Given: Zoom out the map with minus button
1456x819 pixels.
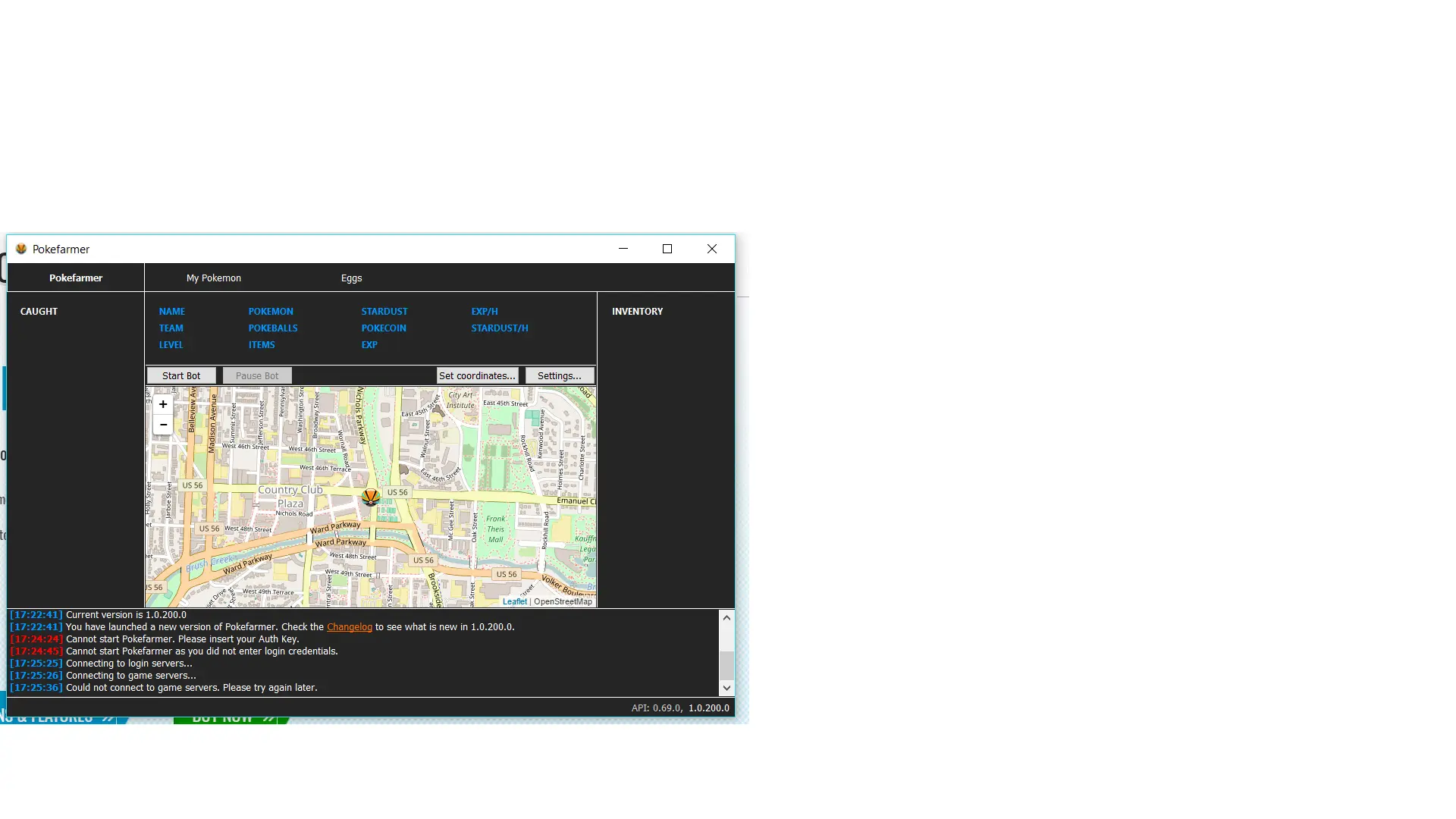Looking at the screenshot, I should pos(163,425).
